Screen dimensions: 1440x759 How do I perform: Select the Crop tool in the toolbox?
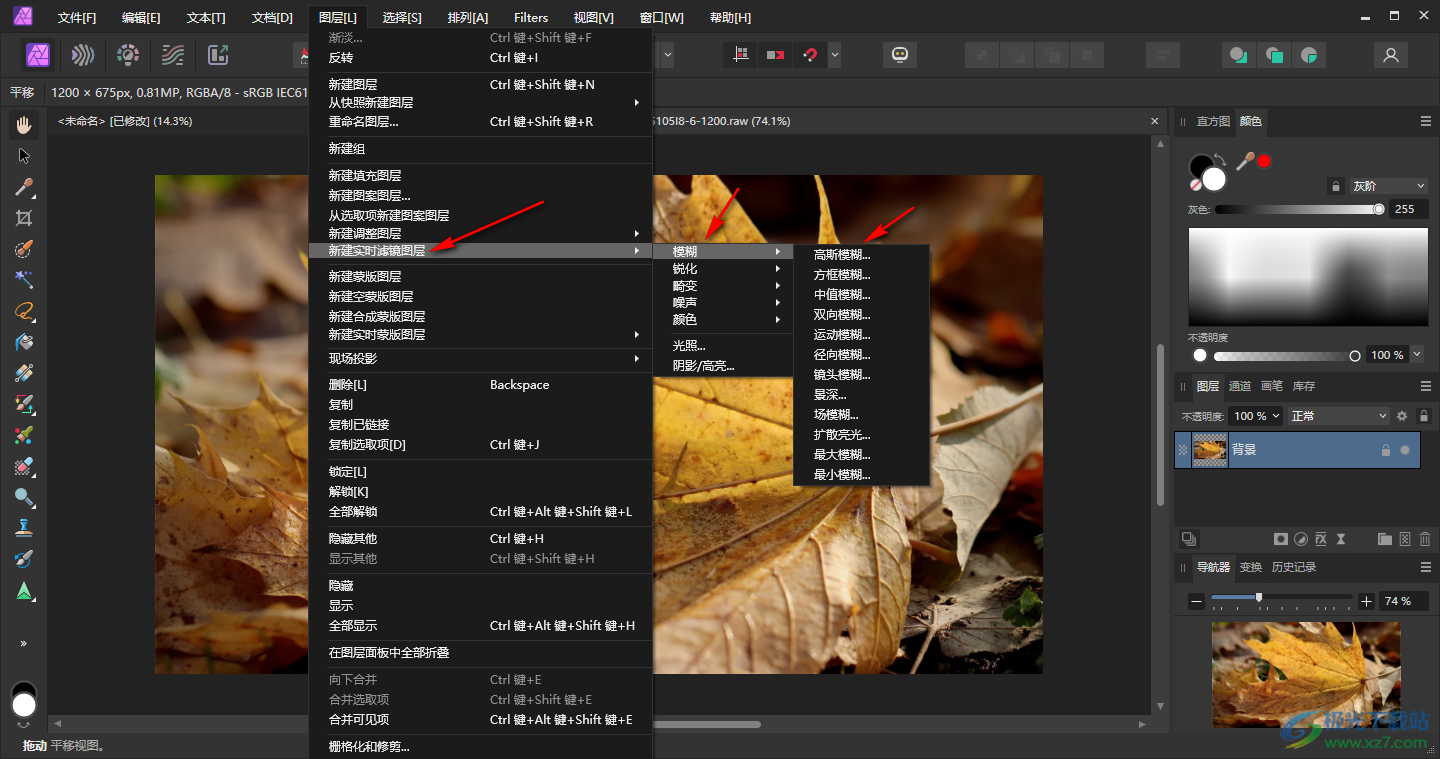tap(24, 218)
